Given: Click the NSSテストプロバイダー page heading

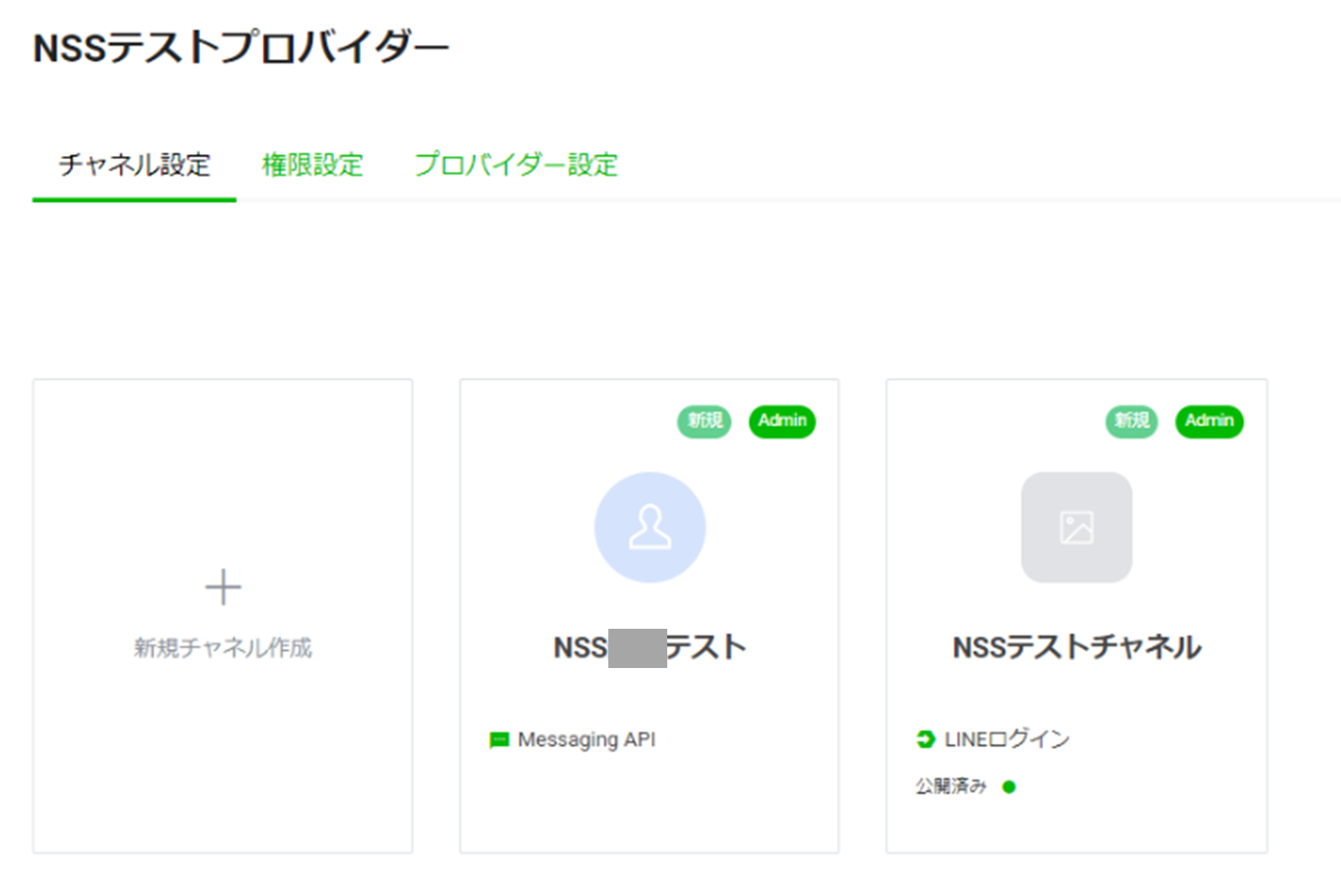Looking at the screenshot, I should pyautogui.click(x=241, y=48).
